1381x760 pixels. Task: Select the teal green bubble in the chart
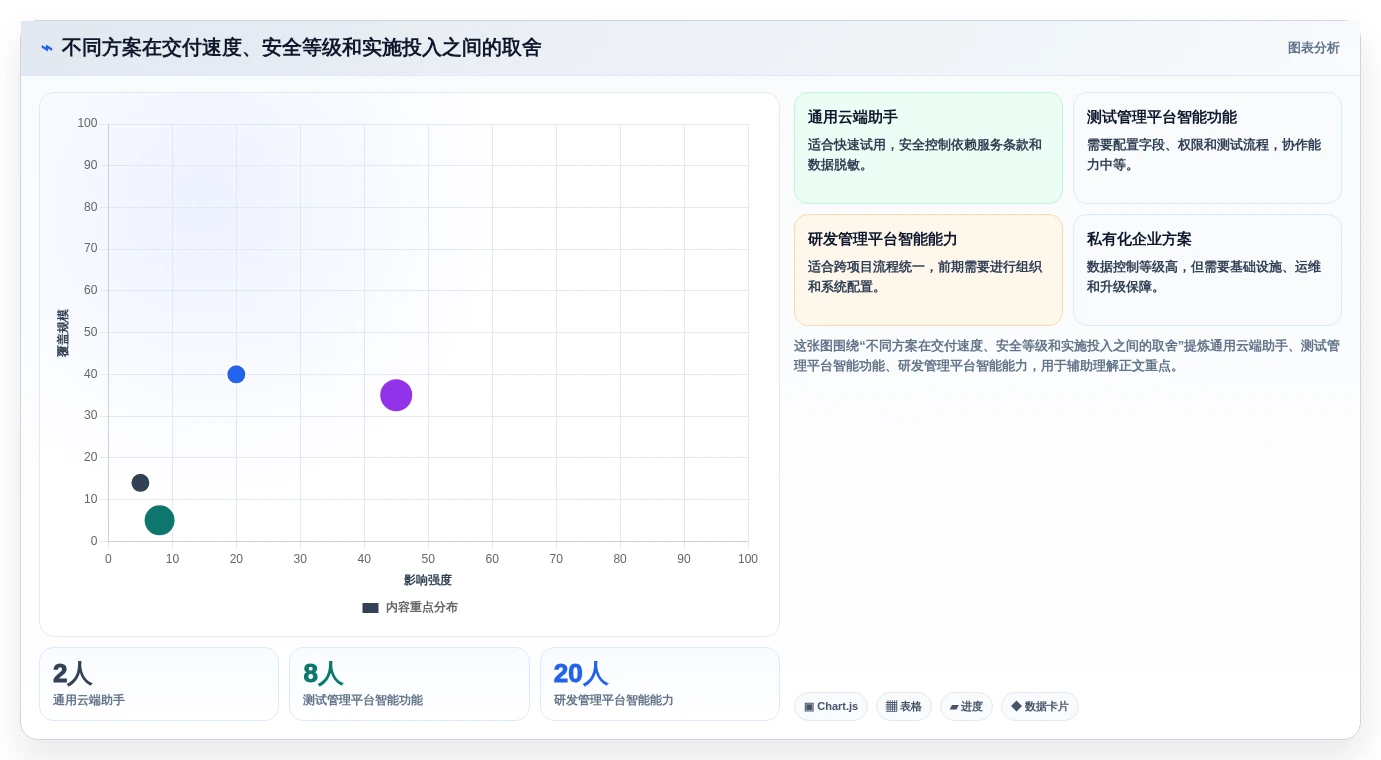pyautogui.click(x=159, y=520)
